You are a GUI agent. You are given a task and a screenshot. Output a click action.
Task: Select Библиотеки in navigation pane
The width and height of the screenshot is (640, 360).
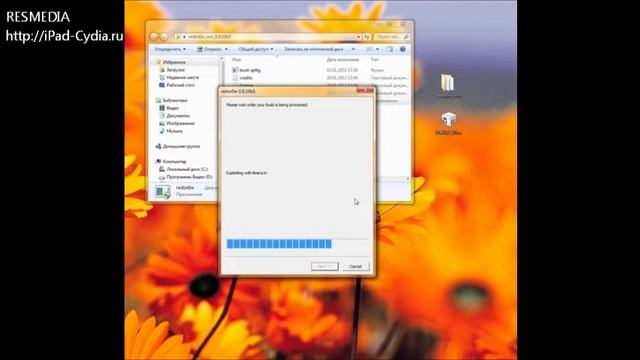pyautogui.click(x=175, y=100)
